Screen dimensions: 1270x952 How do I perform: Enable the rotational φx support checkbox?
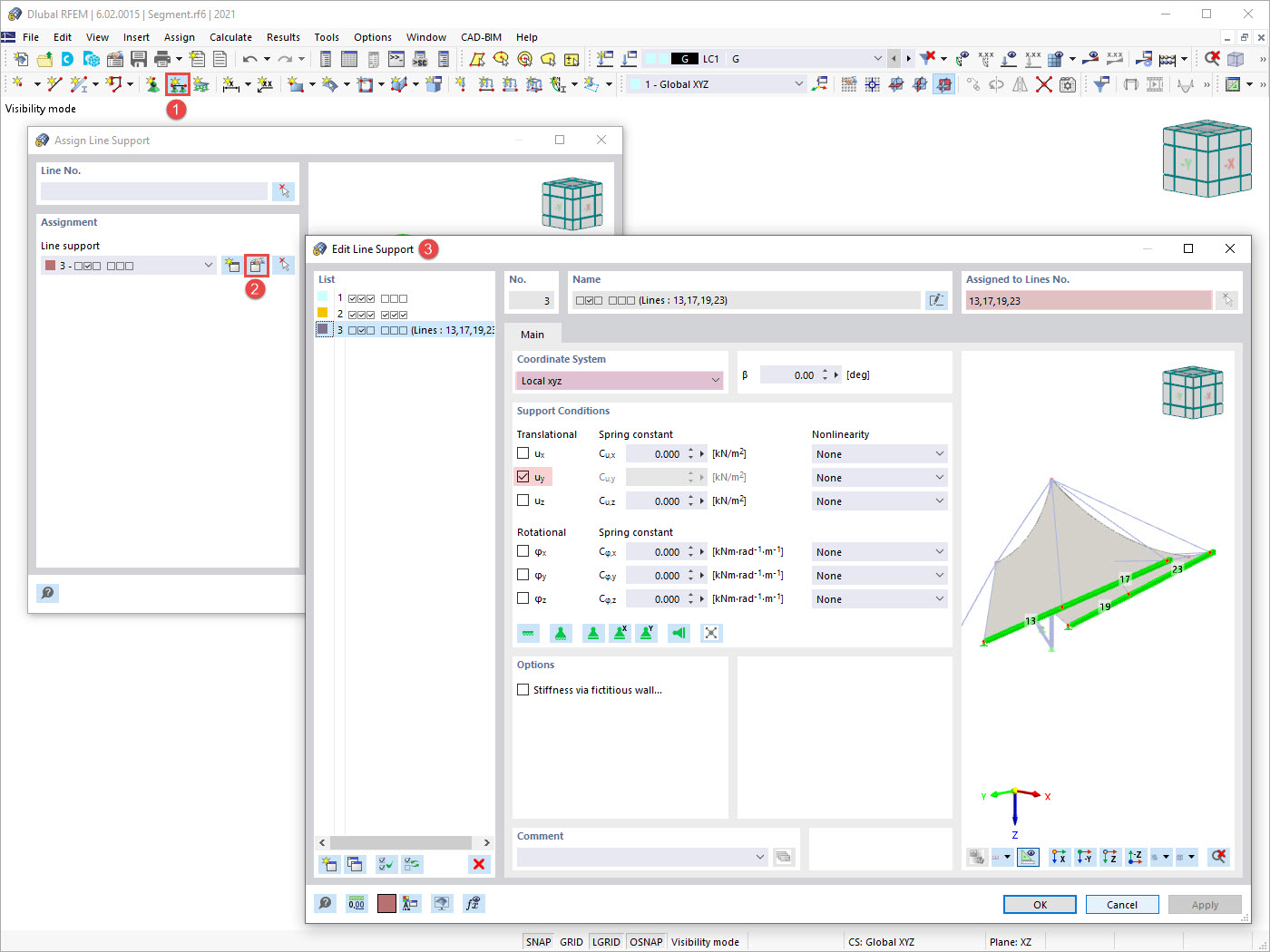click(523, 551)
